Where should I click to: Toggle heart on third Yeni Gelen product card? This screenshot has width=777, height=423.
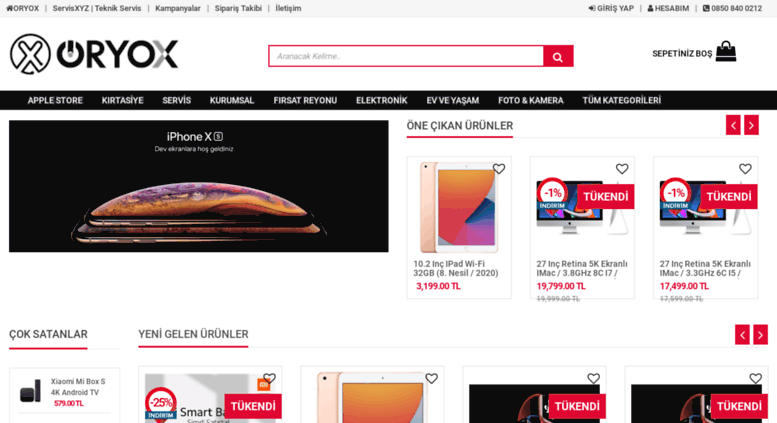point(594,378)
